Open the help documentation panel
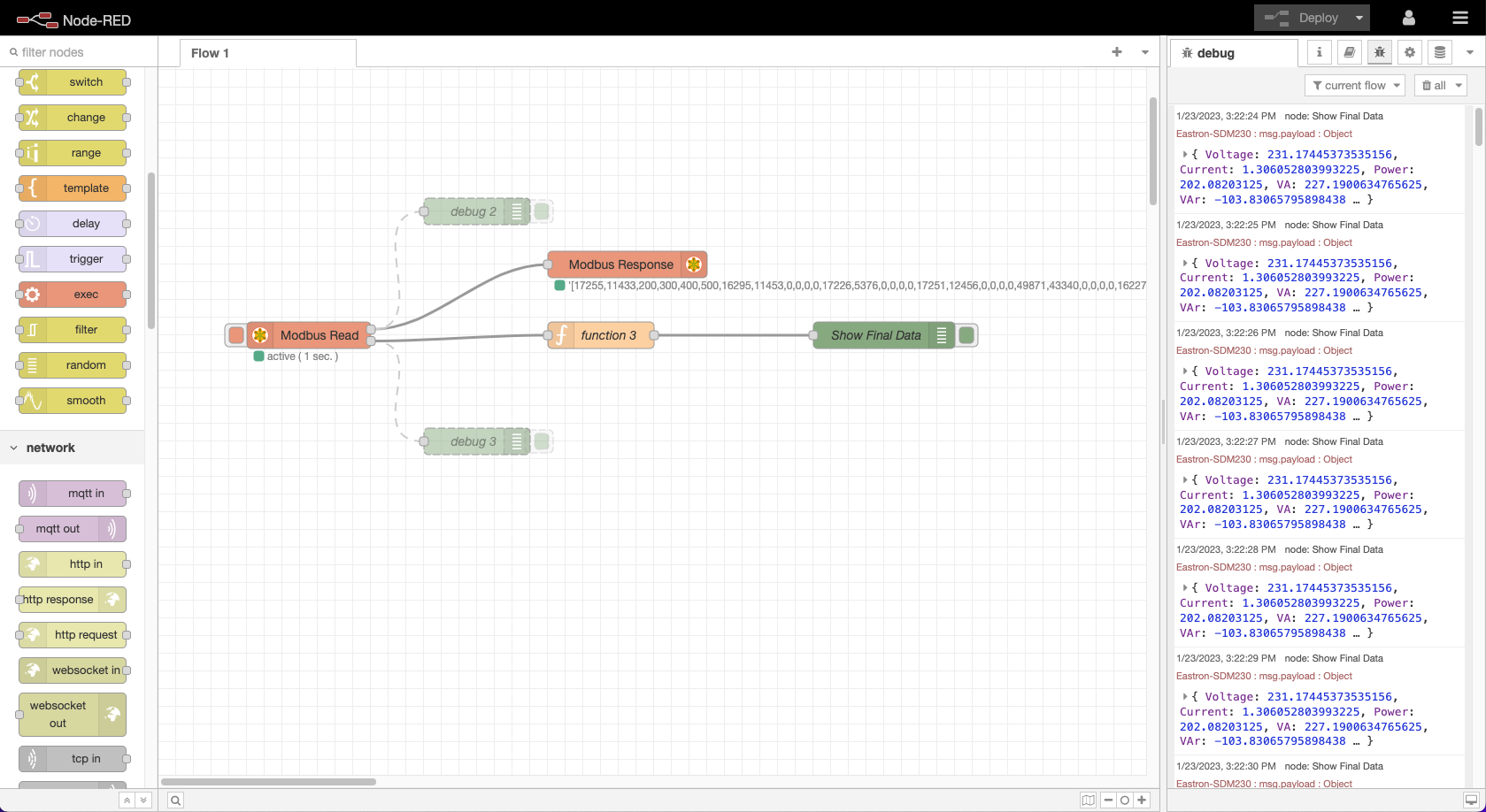The image size is (1486, 812). pyautogui.click(x=1349, y=52)
